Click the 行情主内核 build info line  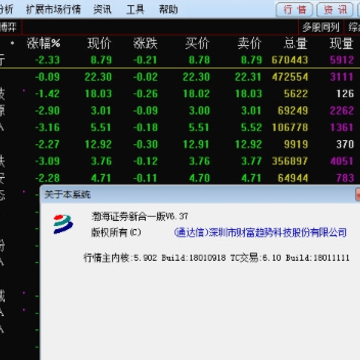coord(216,258)
